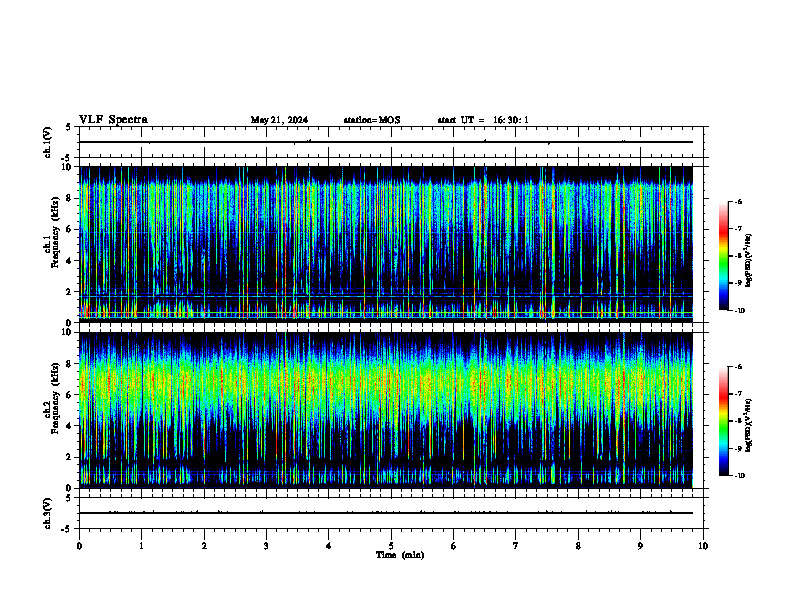This screenshot has width=792, height=612.
Task: Click the ch.2 color bar "-6" tick label
Action: 738,367
